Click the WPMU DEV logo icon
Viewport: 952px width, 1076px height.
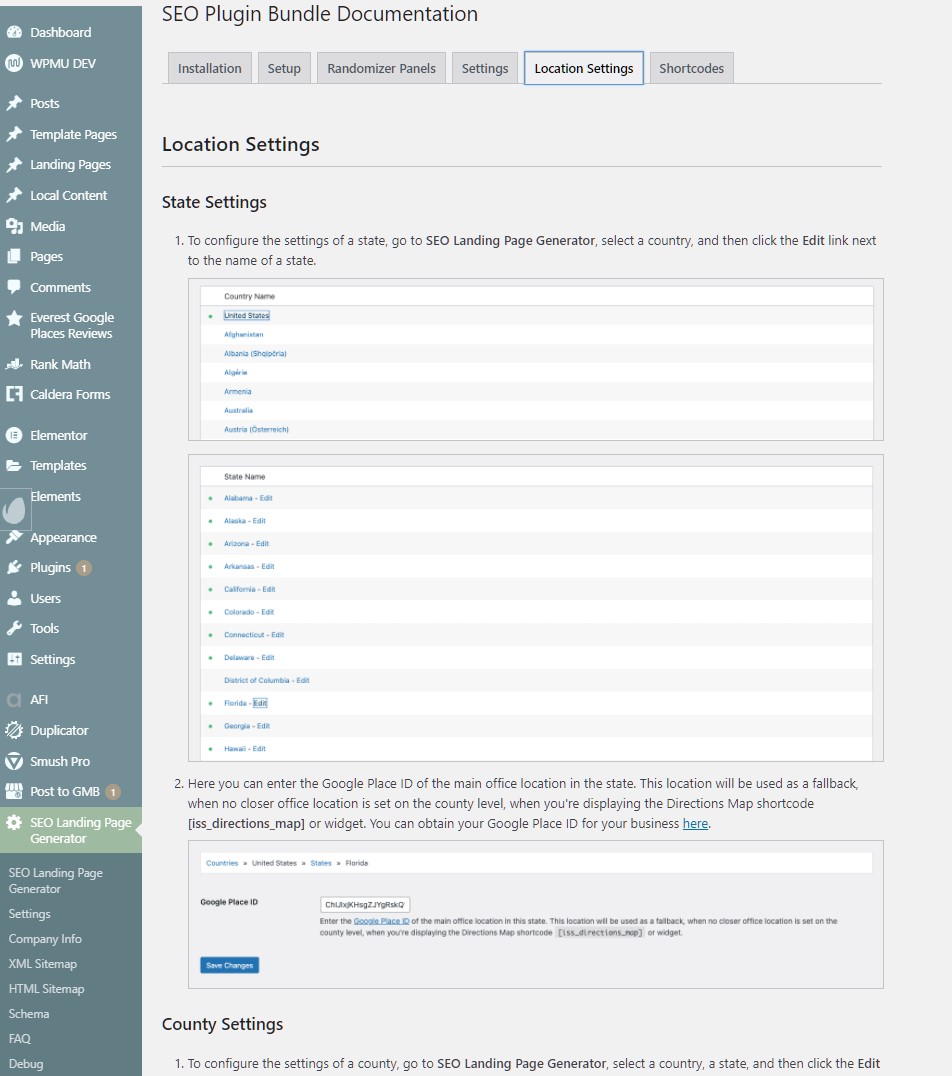pos(14,63)
